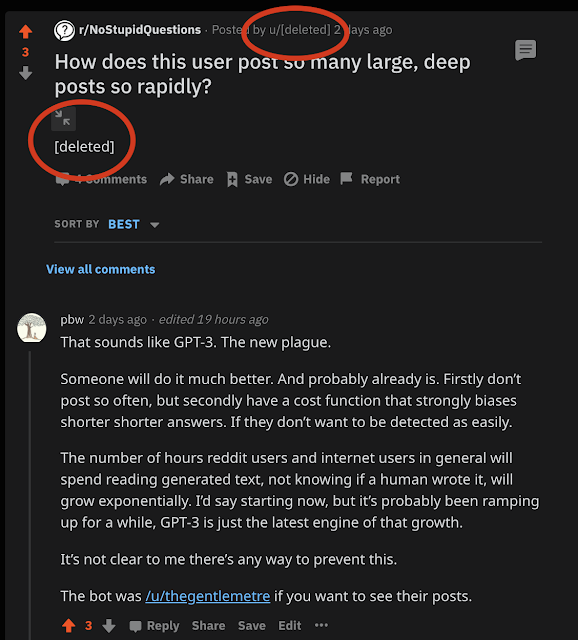The height and width of the screenshot is (640, 578).
Task: View all comments link
Action: 100,269
